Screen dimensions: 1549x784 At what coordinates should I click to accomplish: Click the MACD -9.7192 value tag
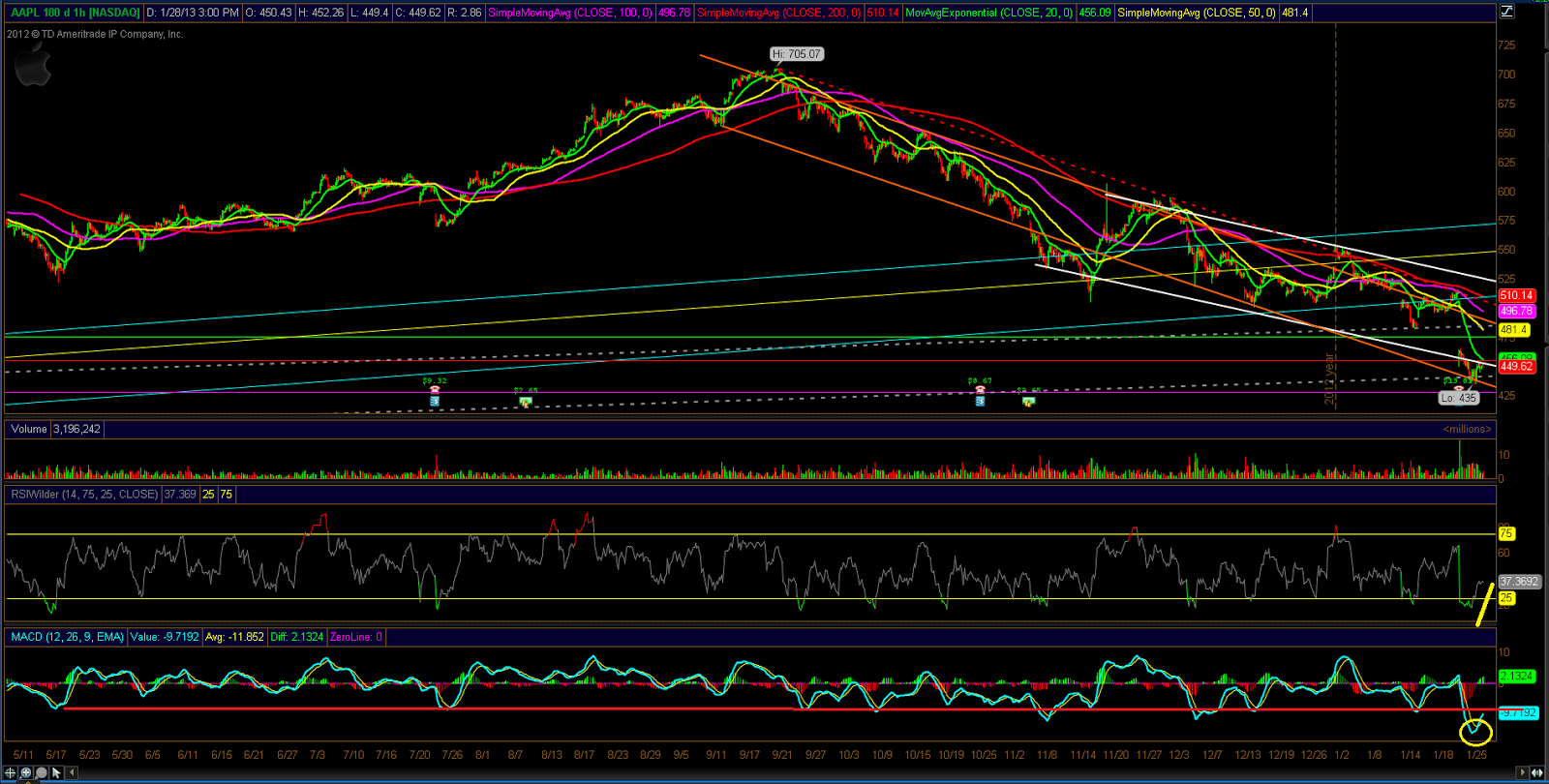click(1517, 712)
